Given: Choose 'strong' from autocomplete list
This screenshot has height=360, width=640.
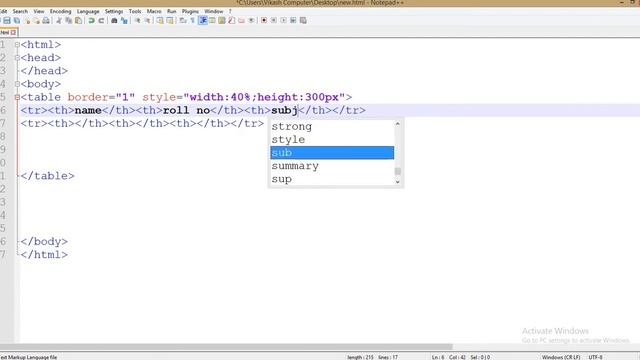Looking at the screenshot, I should 332,127.
